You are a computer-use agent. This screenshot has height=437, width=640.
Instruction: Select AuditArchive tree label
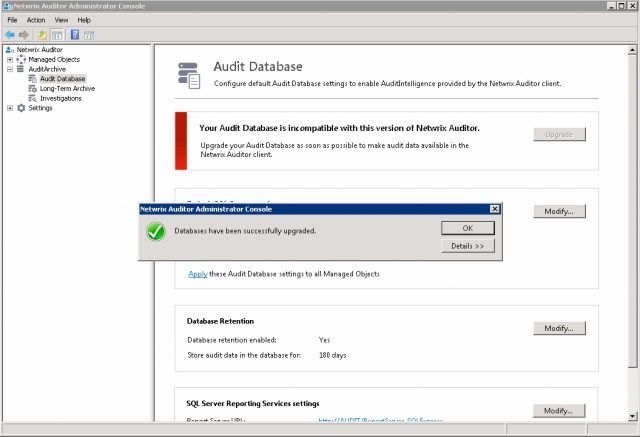(47, 69)
